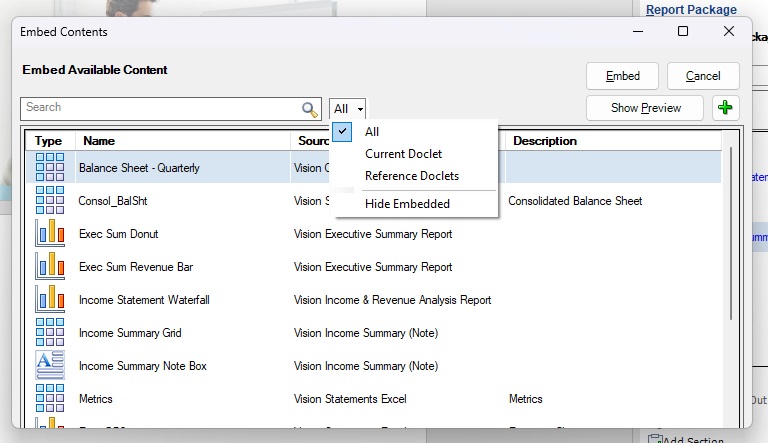Collapse the All filter dropdown
The width and height of the screenshot is (768, 443).
point(348,109)
